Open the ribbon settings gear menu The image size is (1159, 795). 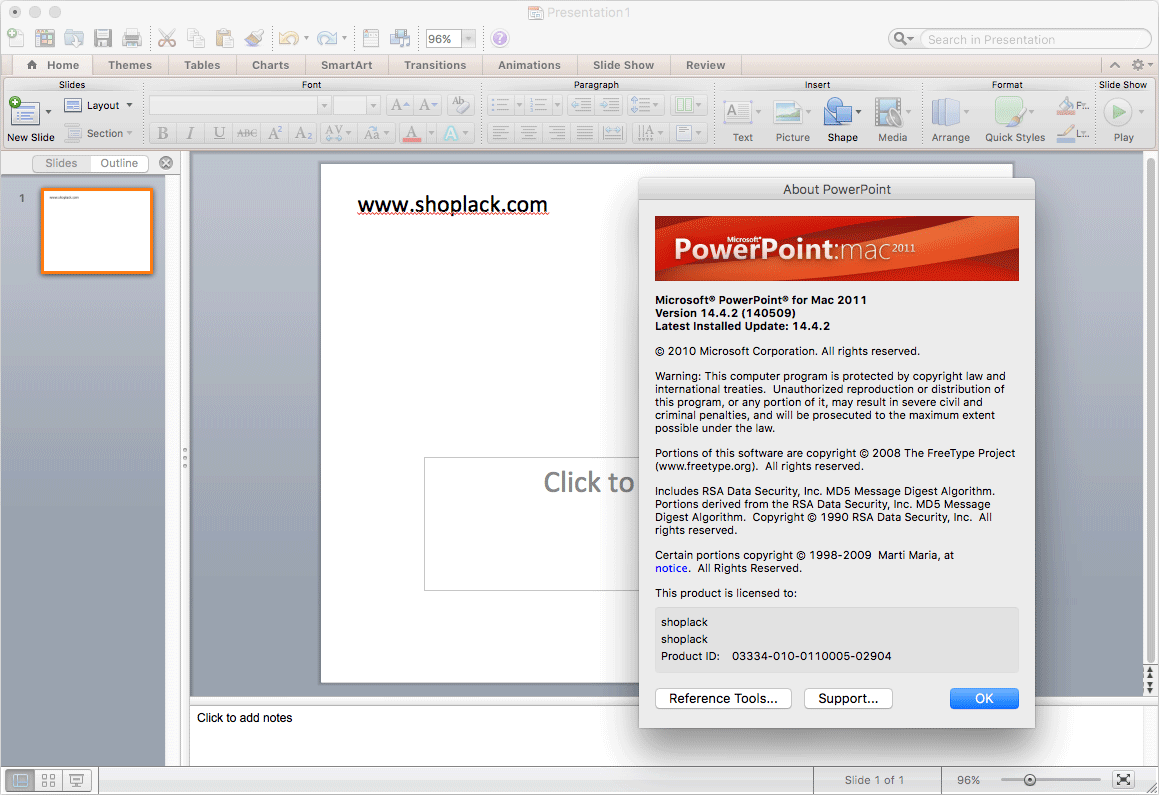[1141, 65]
